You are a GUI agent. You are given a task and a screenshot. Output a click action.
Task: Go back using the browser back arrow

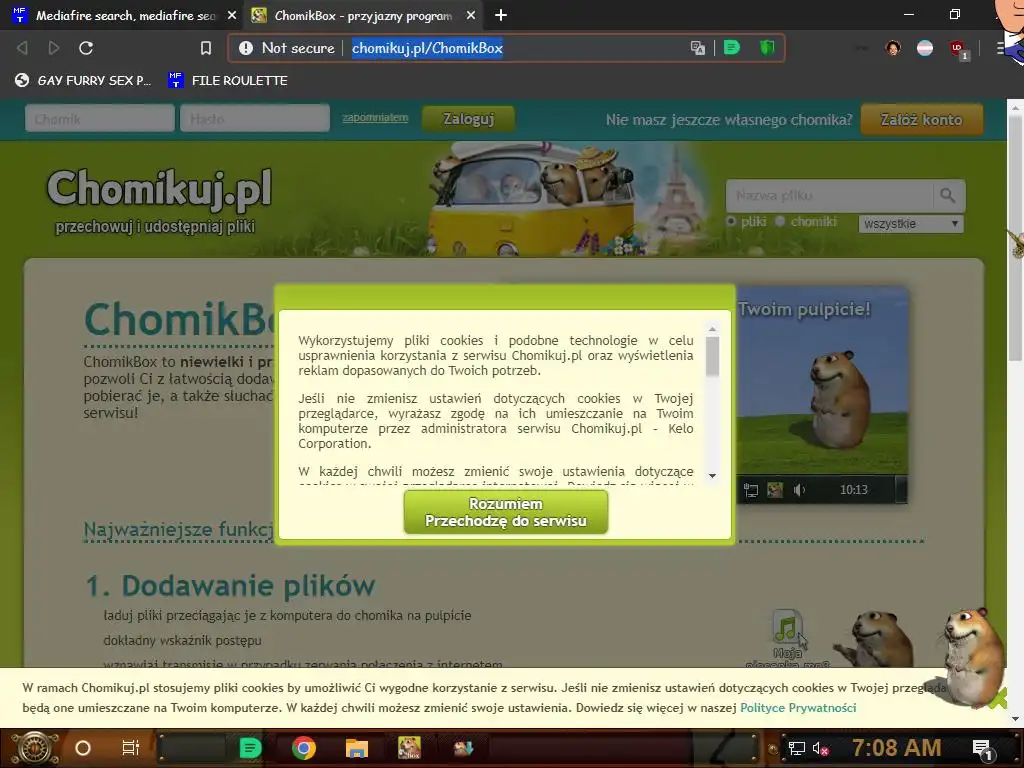click(x=22, y=48)
